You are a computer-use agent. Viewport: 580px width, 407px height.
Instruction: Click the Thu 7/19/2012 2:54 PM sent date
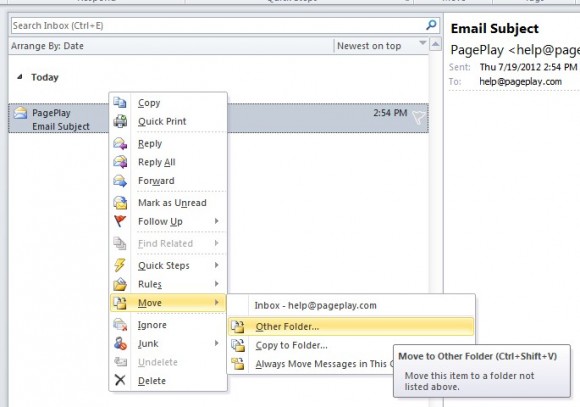click(528, 67)
